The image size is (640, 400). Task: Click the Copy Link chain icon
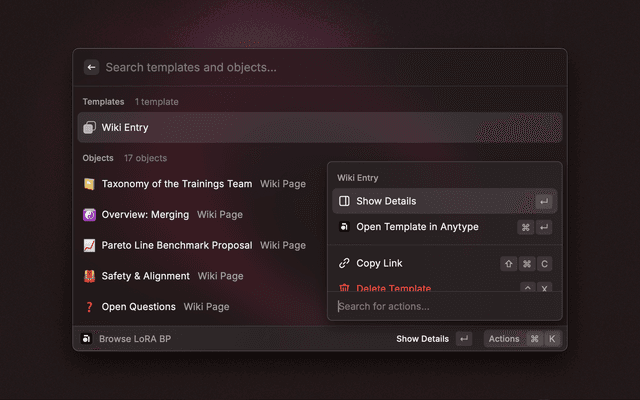point(344,264)
